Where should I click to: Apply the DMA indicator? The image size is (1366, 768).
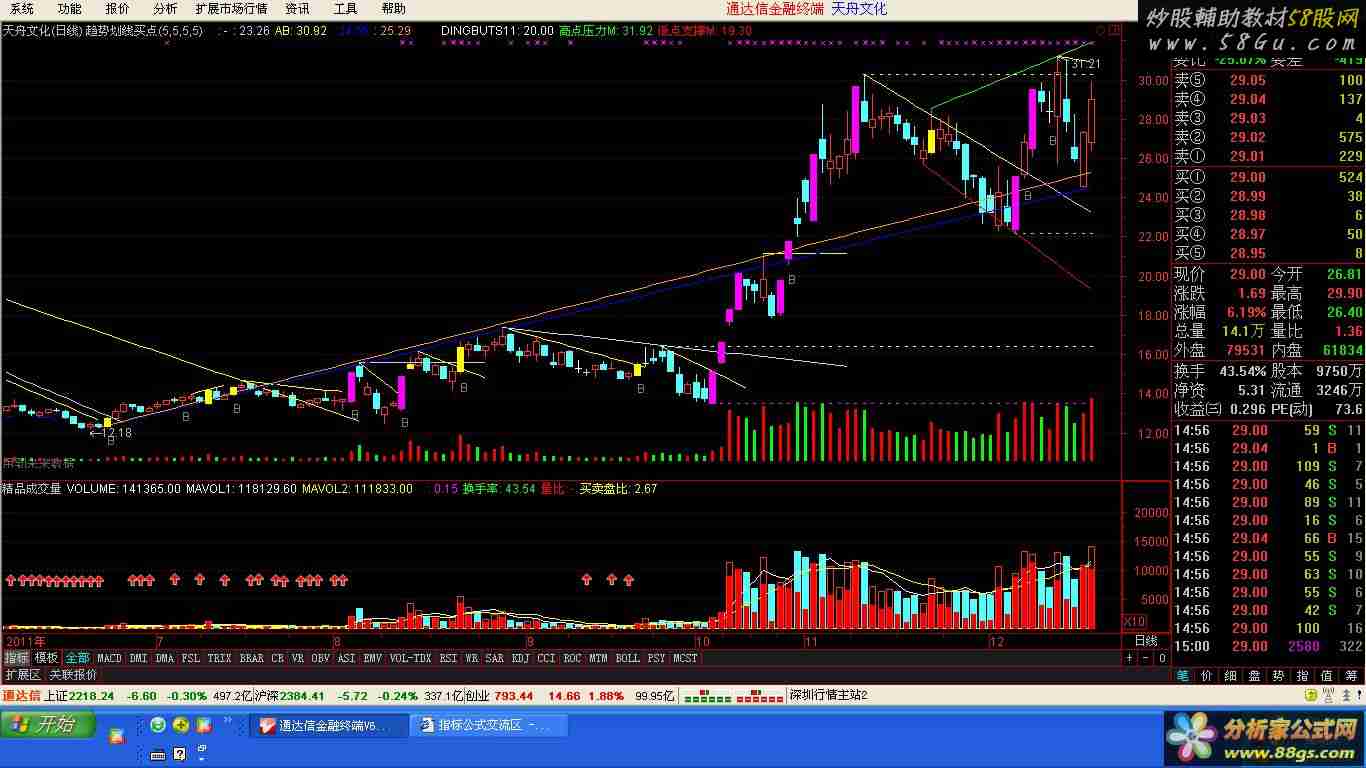point(164,658)
